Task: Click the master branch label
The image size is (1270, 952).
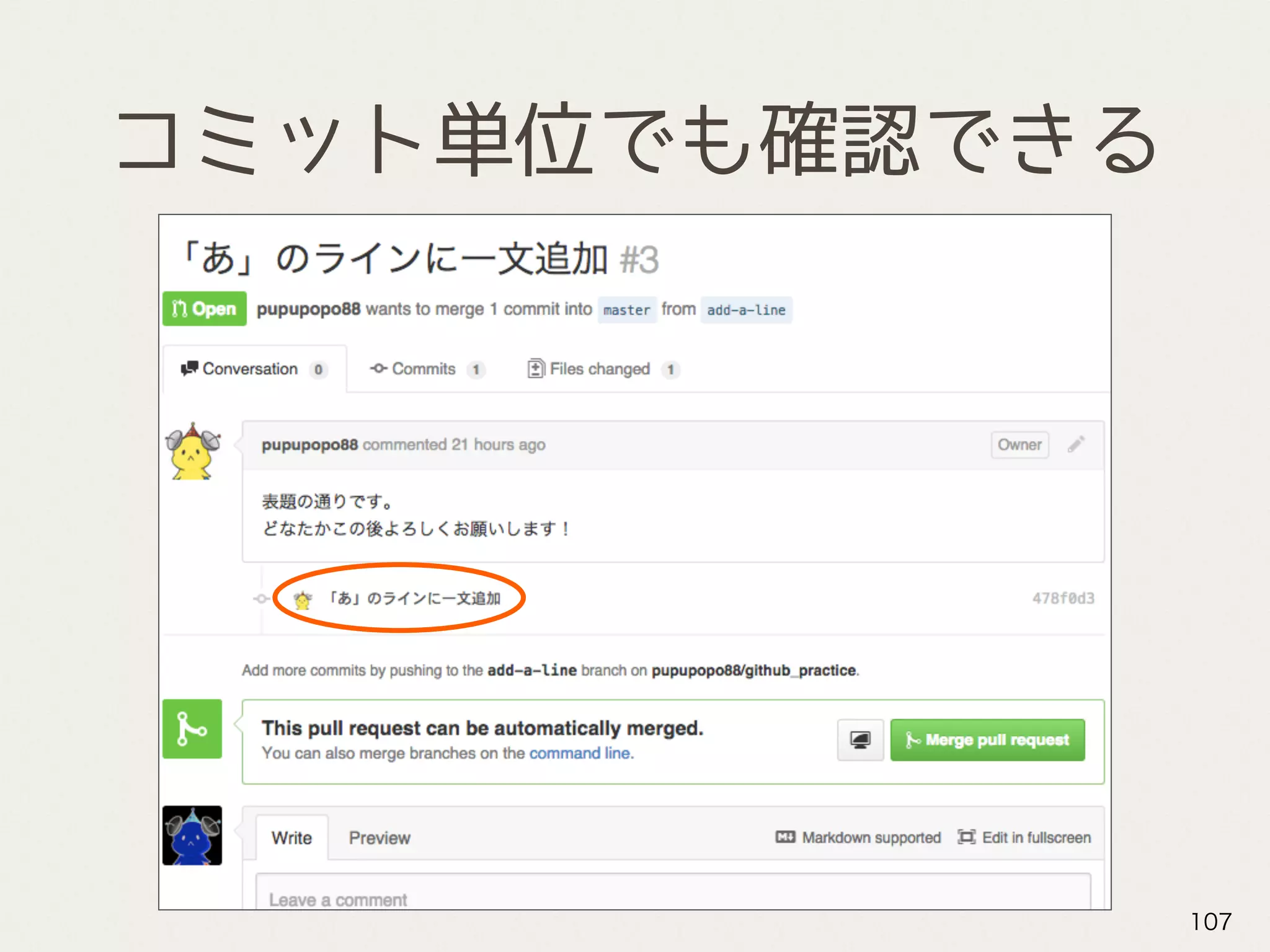Action: pos(626,310)
